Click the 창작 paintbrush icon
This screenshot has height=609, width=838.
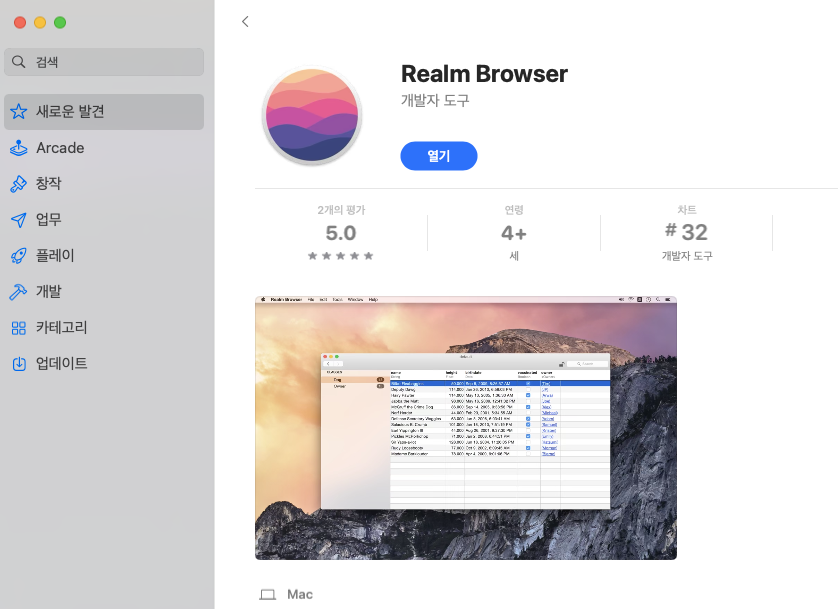click(x=19, y=184)
